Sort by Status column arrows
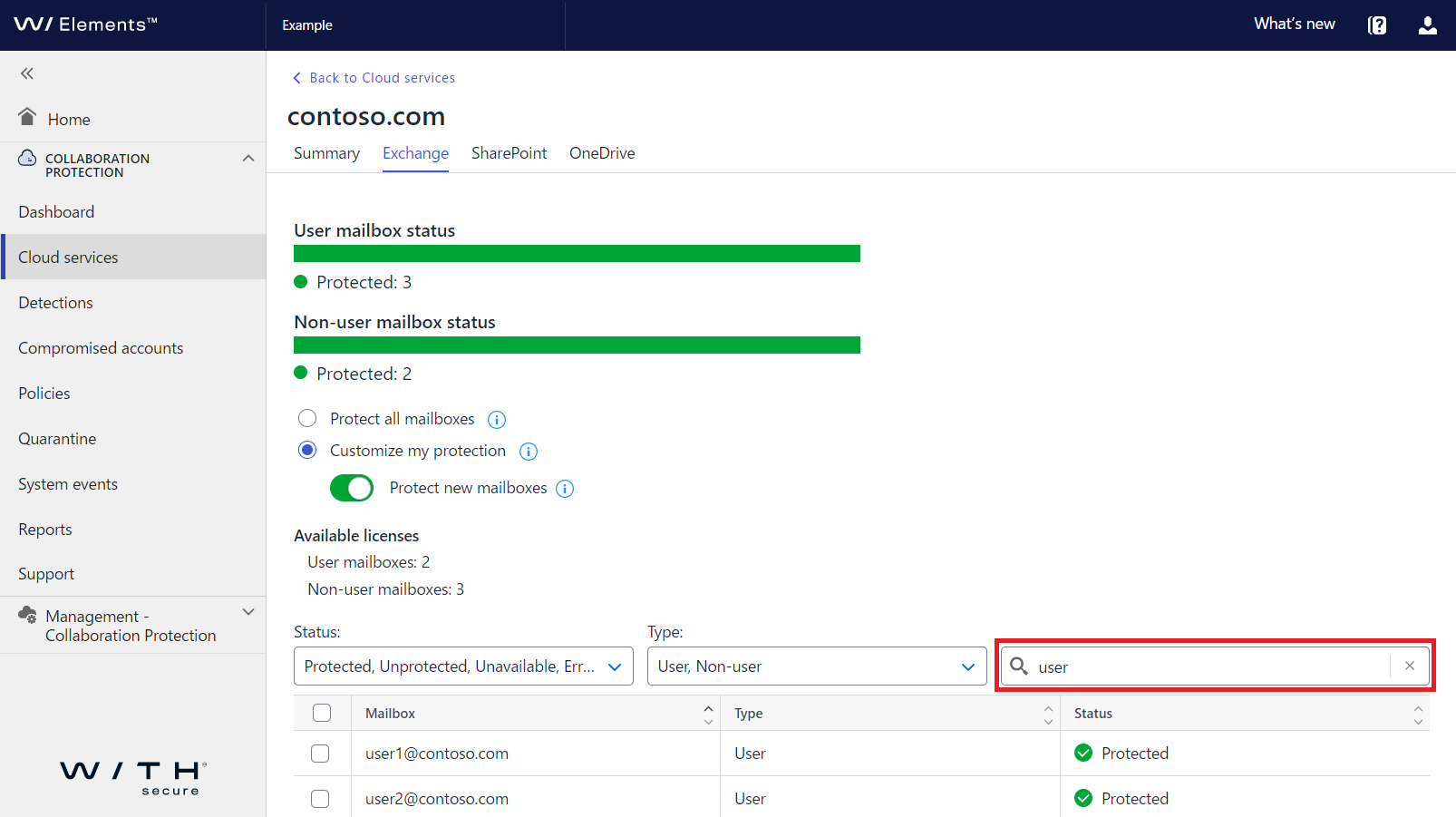This screenshot has height=817, width=1456. [x=1418, y=714]
